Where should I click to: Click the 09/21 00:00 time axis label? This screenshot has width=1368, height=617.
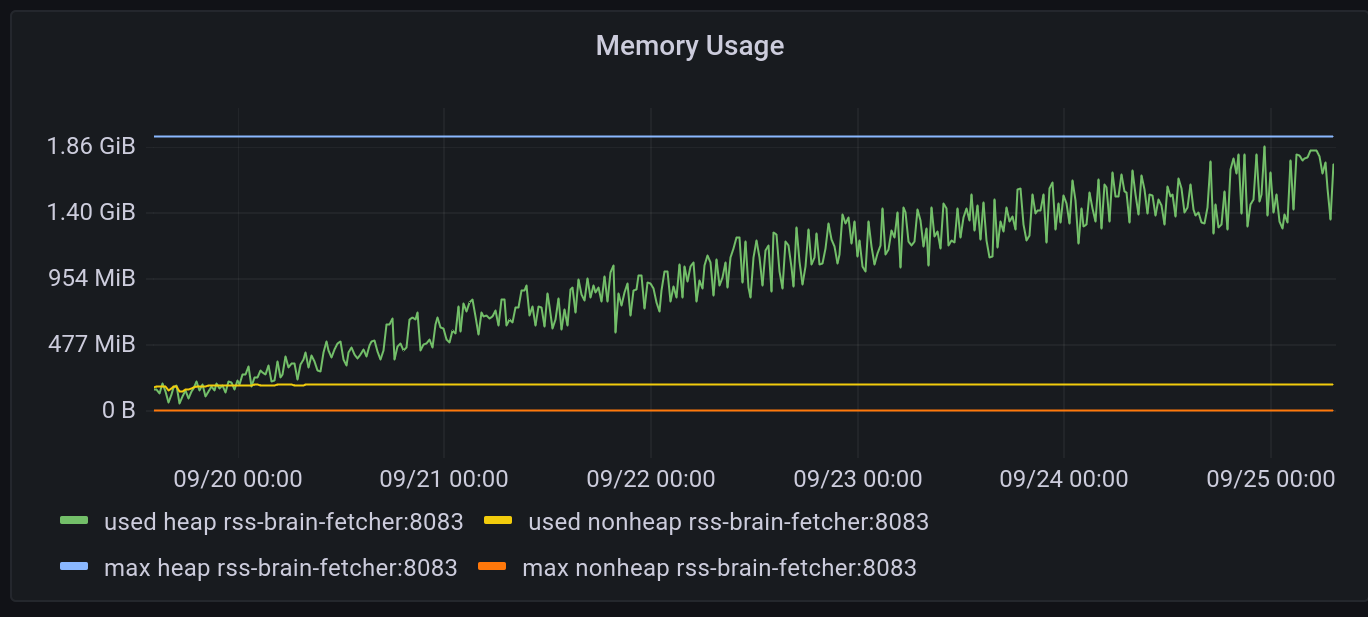[x=444, y=479]
